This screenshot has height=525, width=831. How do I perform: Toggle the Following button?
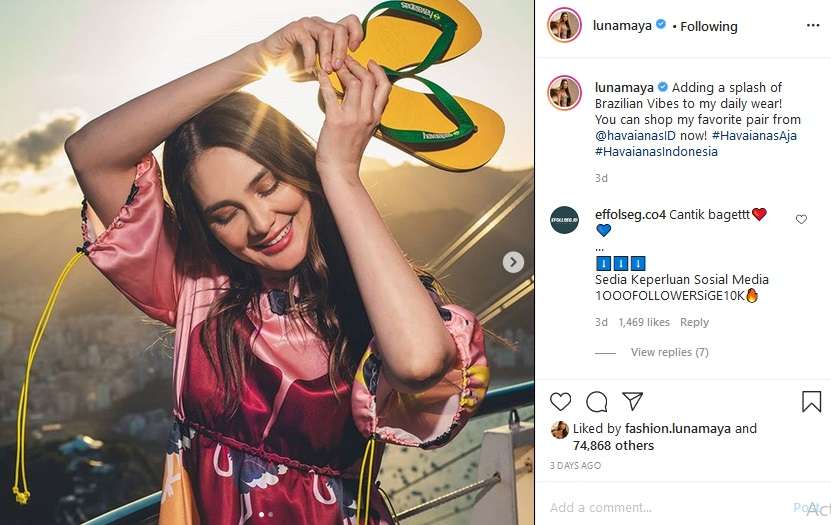pos(709,26)
